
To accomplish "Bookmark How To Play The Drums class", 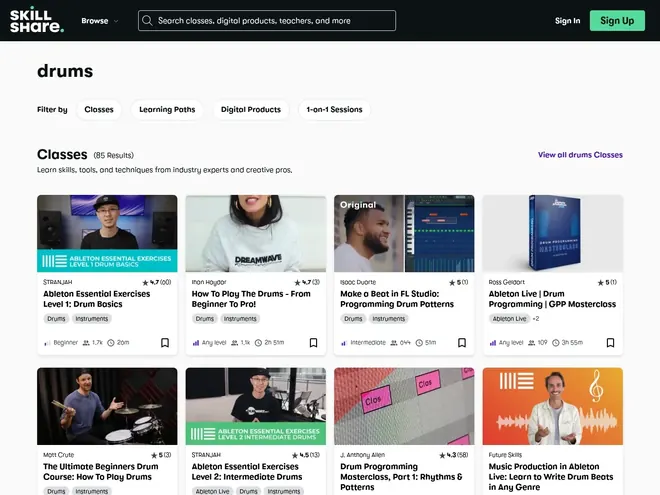I will (314, 343).
